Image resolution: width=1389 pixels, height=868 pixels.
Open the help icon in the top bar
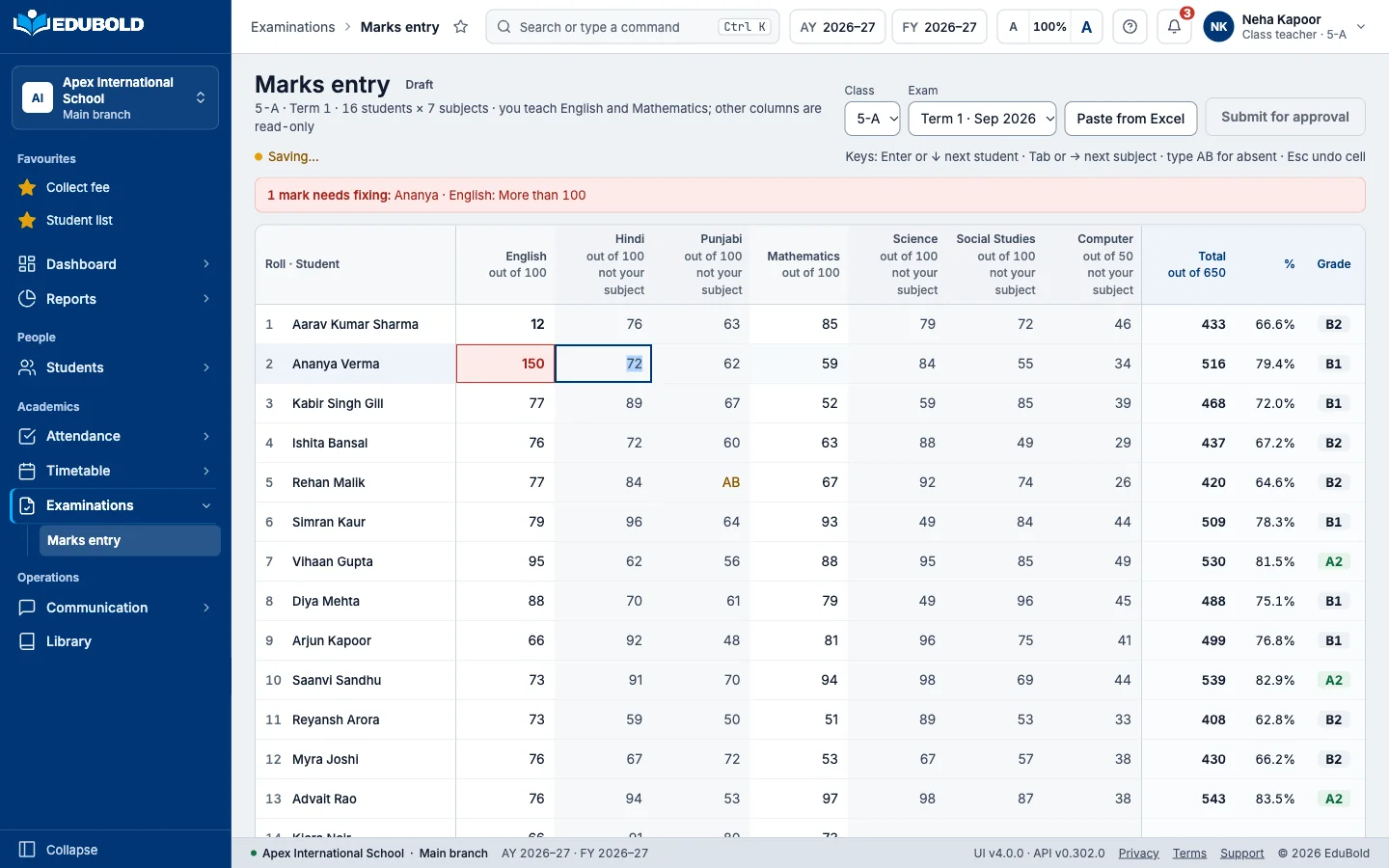point(1130,27)
